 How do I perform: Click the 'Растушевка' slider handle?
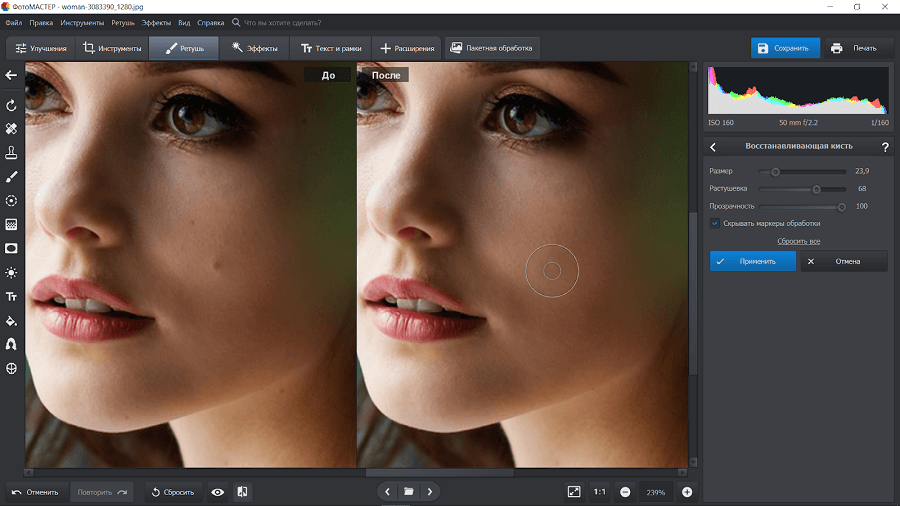pos(816,189)
